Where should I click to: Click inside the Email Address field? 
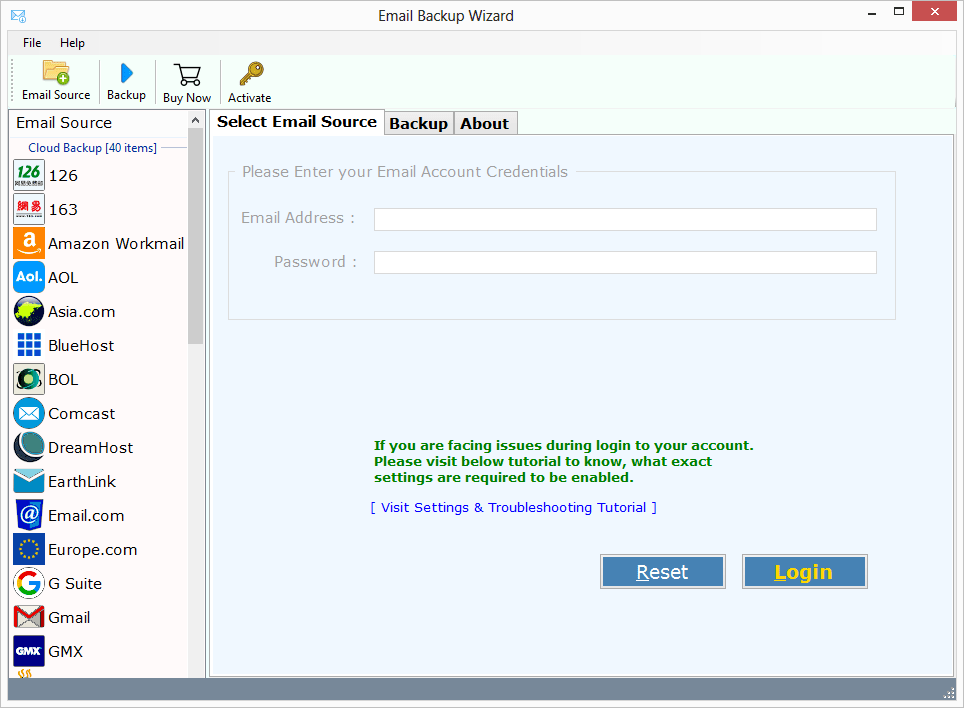coord(624,219)
